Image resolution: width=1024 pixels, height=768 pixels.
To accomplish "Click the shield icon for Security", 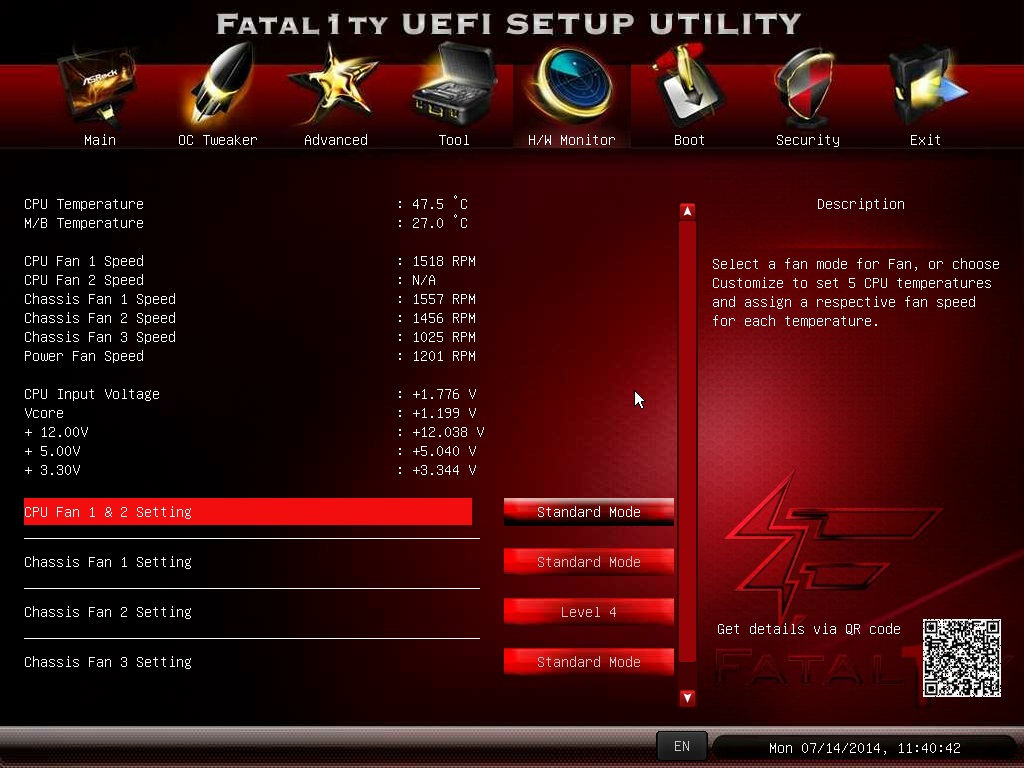I will 805,88.
